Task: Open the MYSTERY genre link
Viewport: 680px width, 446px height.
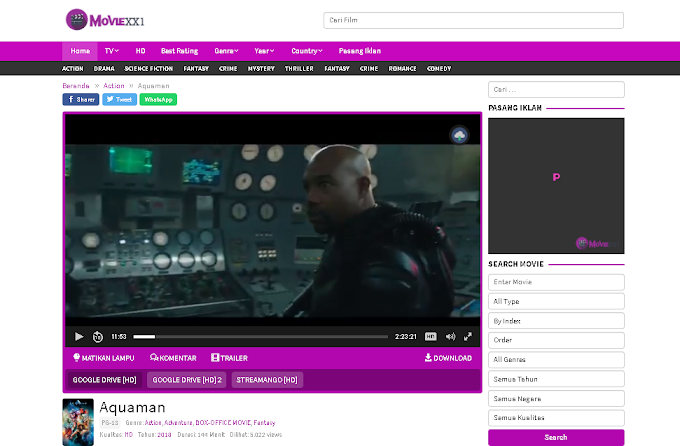Action: 261,69
